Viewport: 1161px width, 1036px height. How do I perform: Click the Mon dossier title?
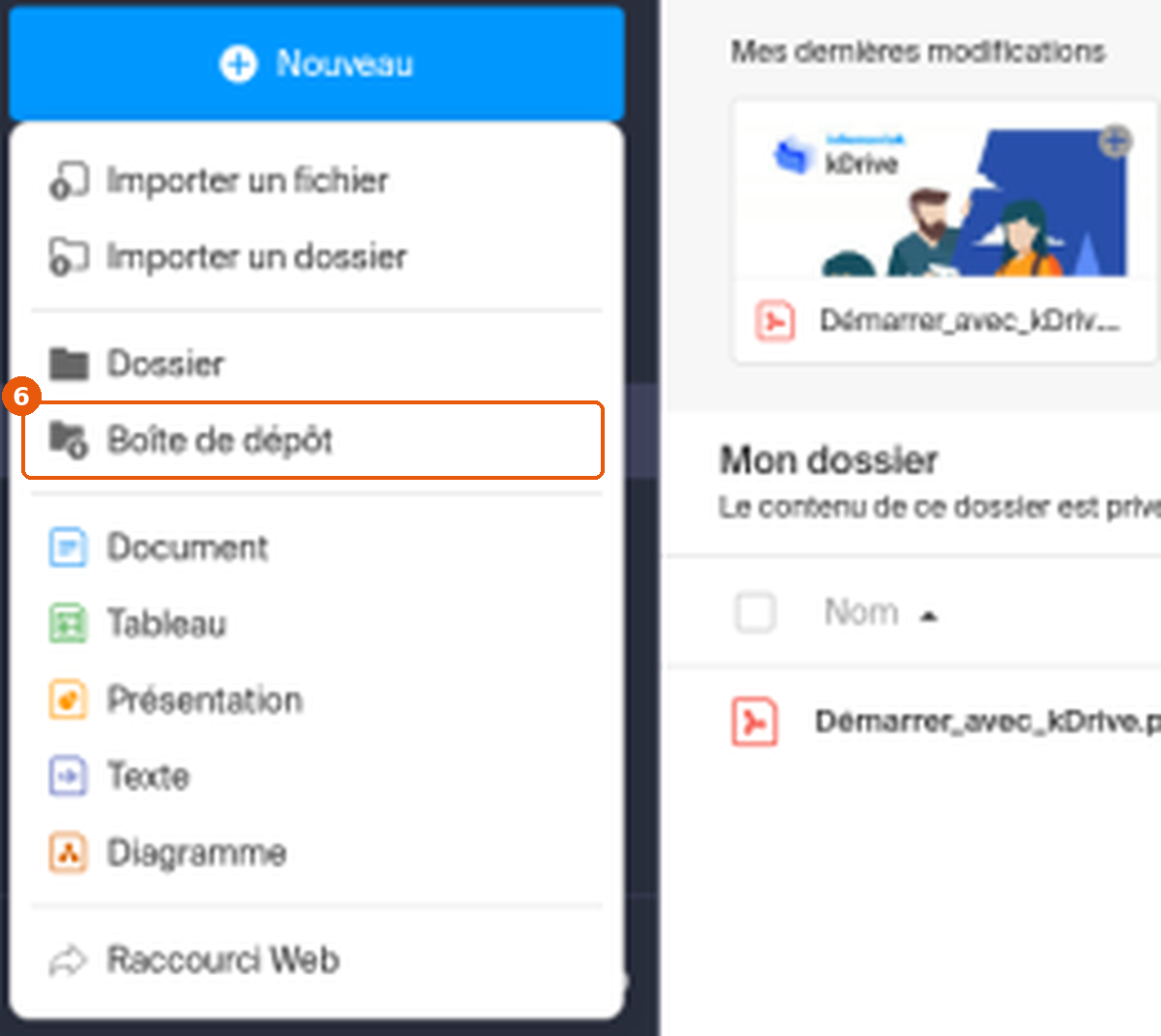829,460
